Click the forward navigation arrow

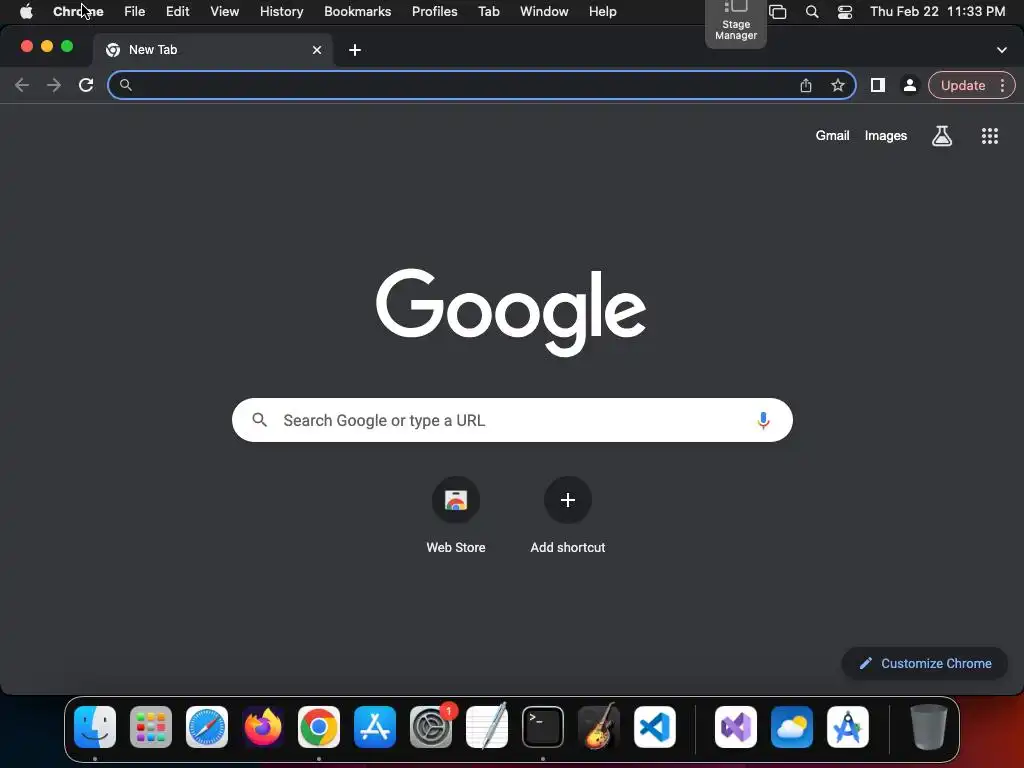tap(54, 85)
